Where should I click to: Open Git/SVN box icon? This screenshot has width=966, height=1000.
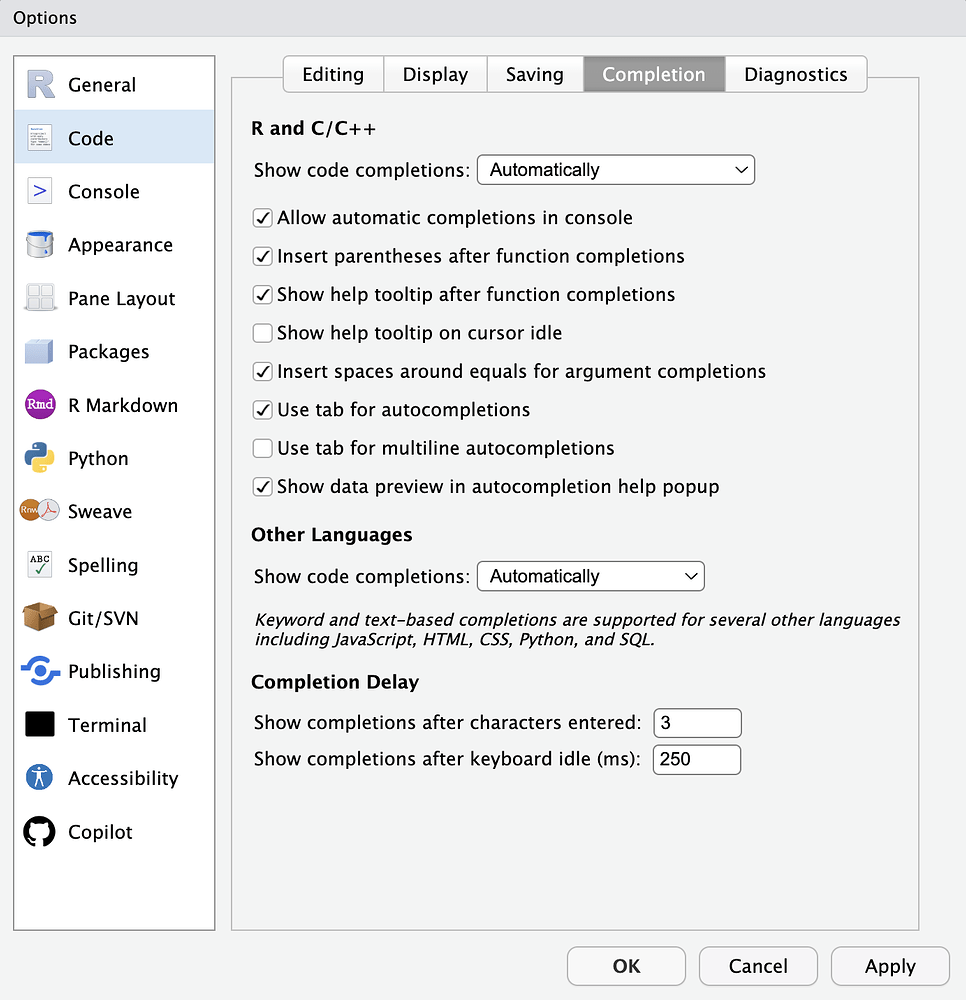(40, 617)
